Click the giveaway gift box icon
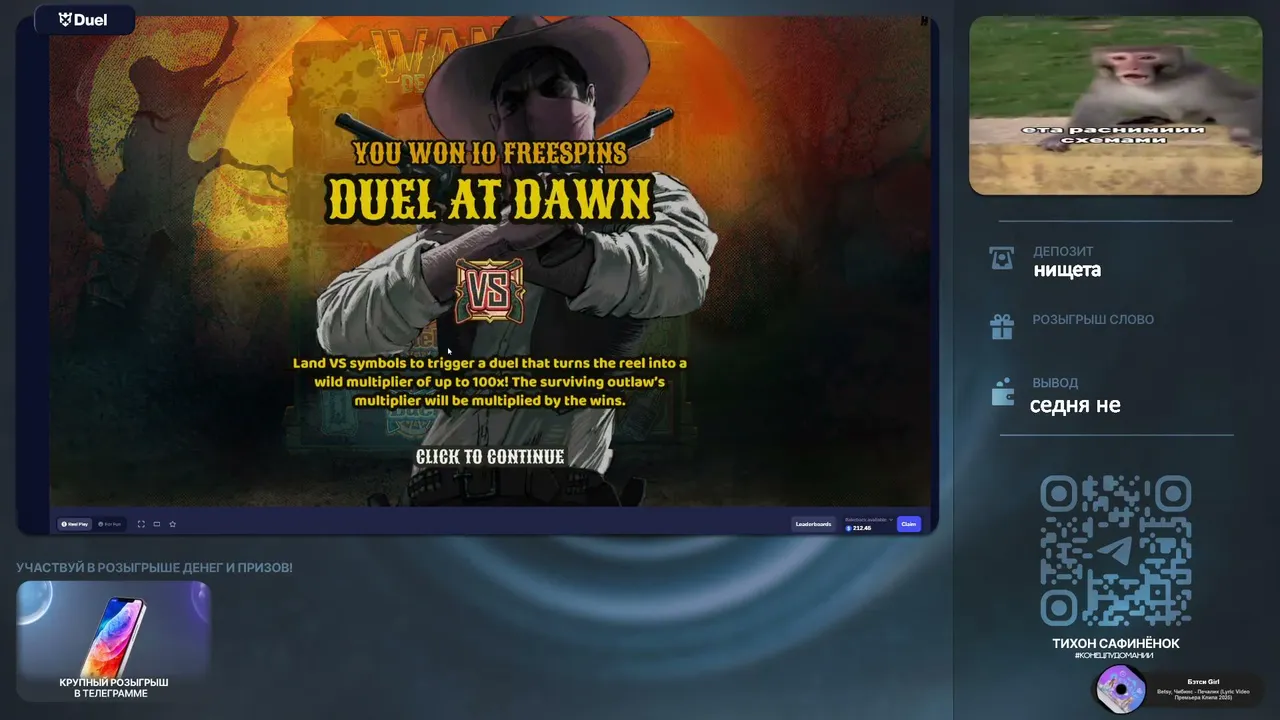Image resolution: width=1280 pixels, height=720 pixels. pyautogui.click(x=1001, y=327)
